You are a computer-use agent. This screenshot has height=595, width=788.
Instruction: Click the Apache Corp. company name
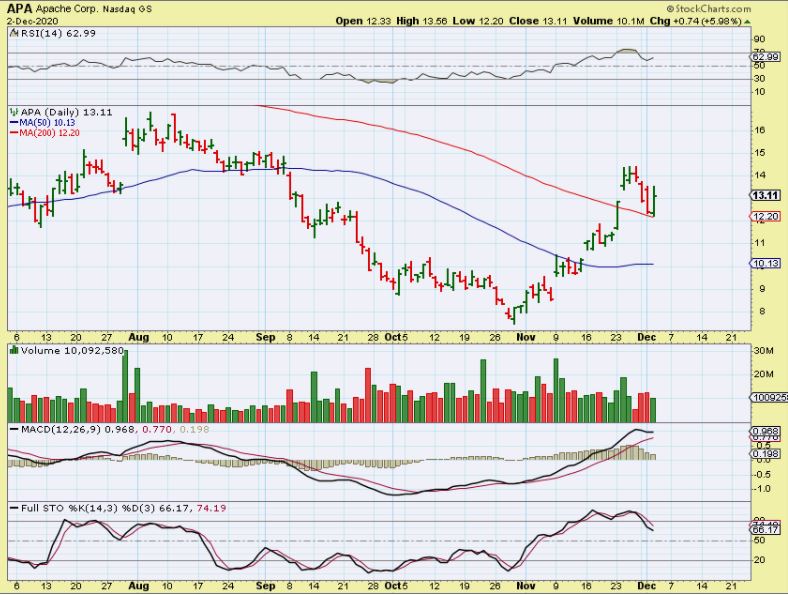tap(67, 9)
